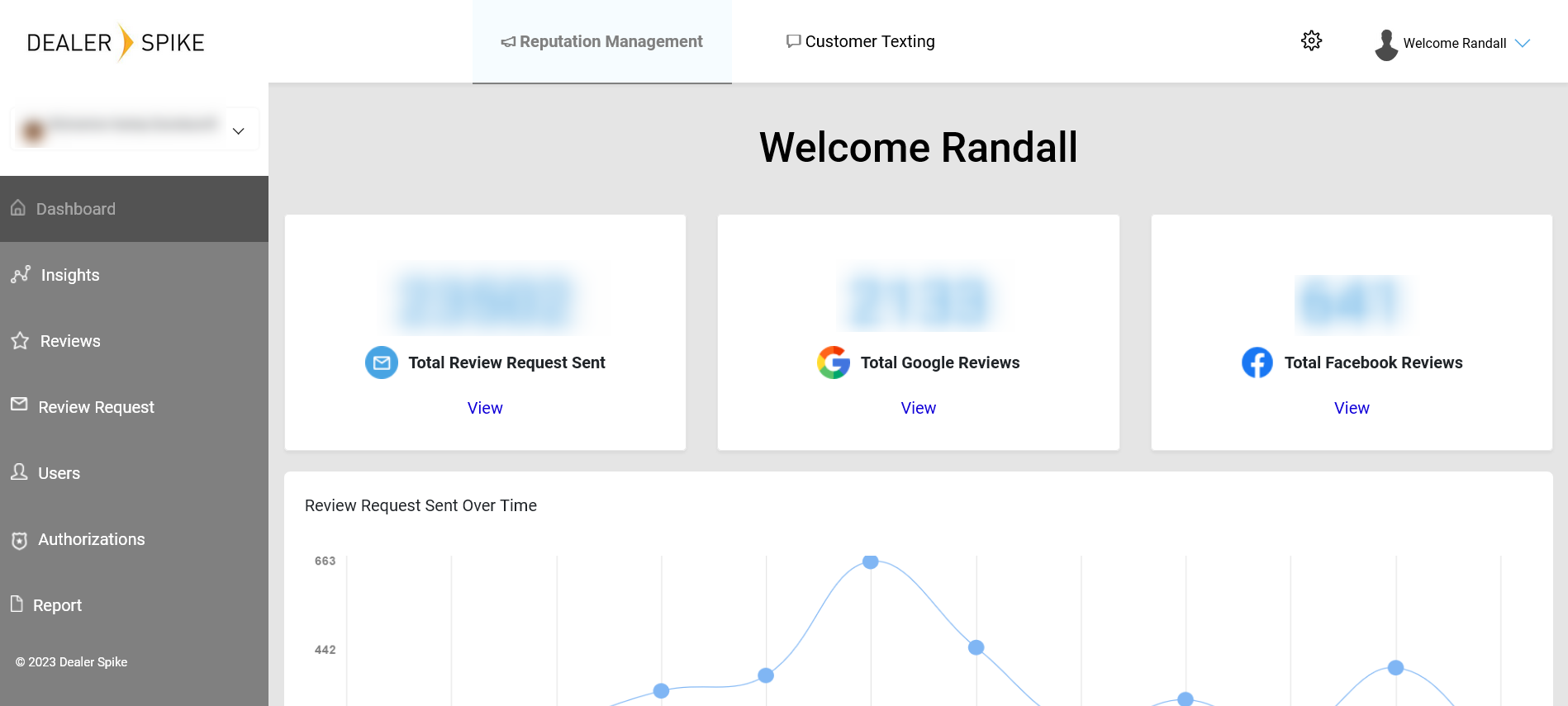Image resolution: width=1568 pixels, height=706 pixels.
Task: Click the Total Review Request Sent label
Action: (x=506, y=362)
